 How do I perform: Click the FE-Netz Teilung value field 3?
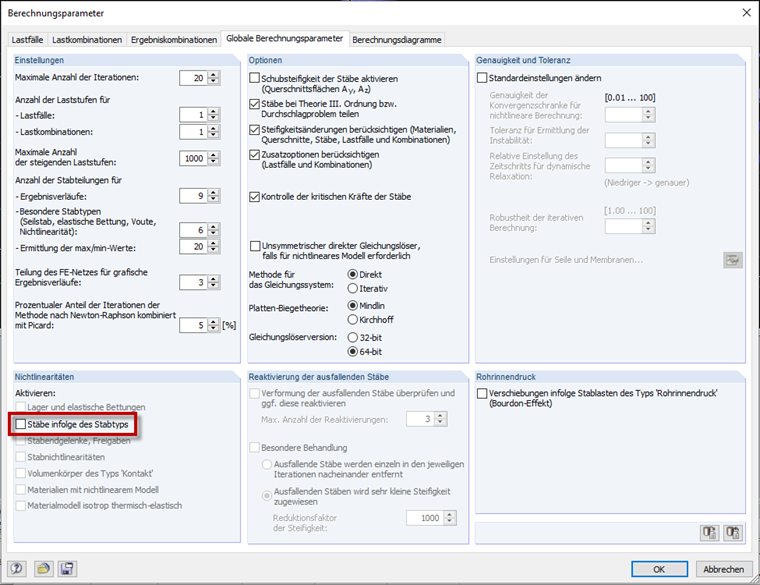(193, 282)
